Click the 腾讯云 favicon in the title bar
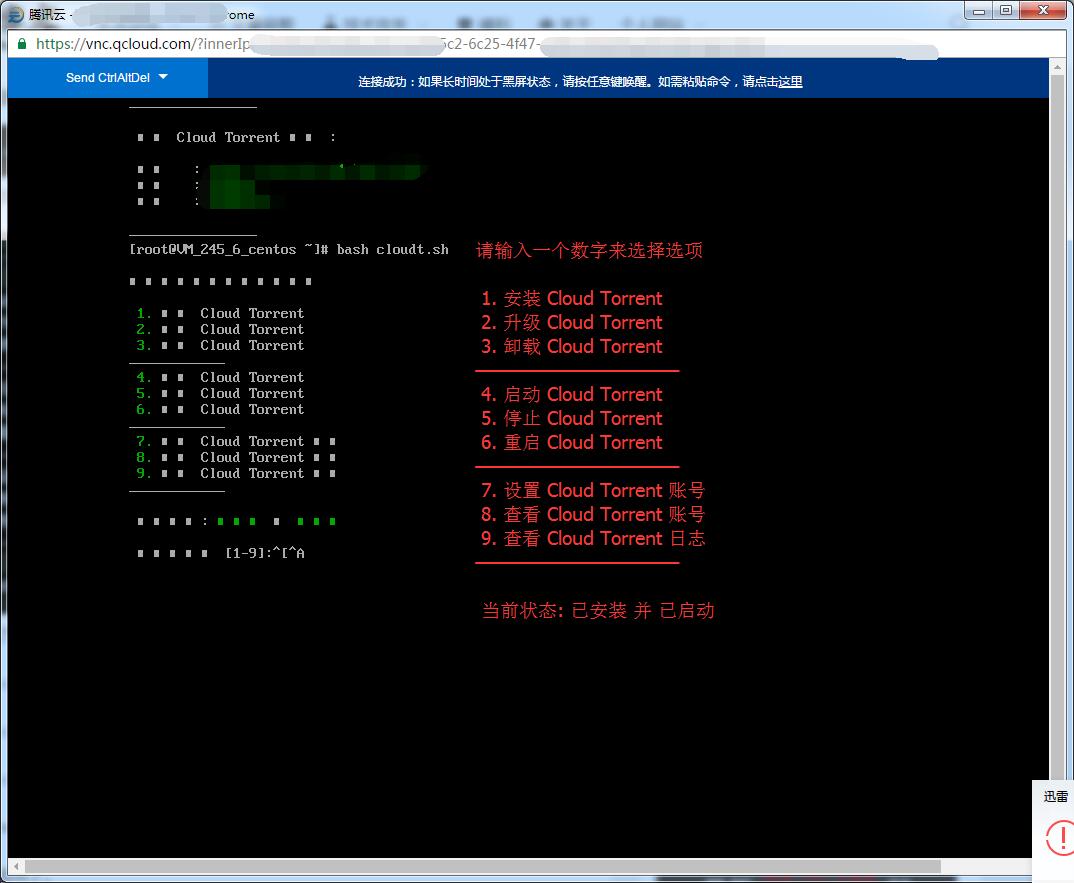 tap(15, 14)
